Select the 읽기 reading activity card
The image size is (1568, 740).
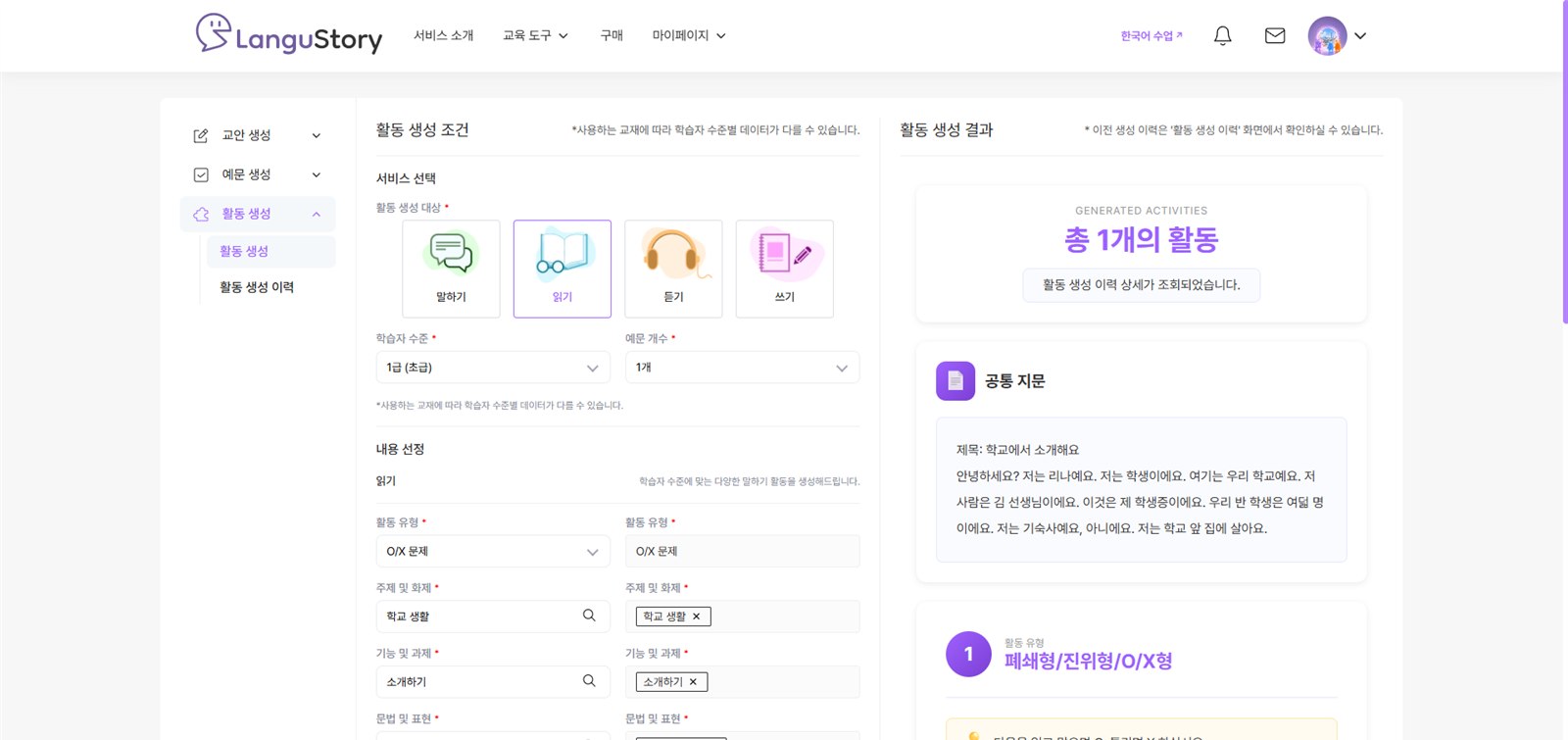[x=563, y=269]
